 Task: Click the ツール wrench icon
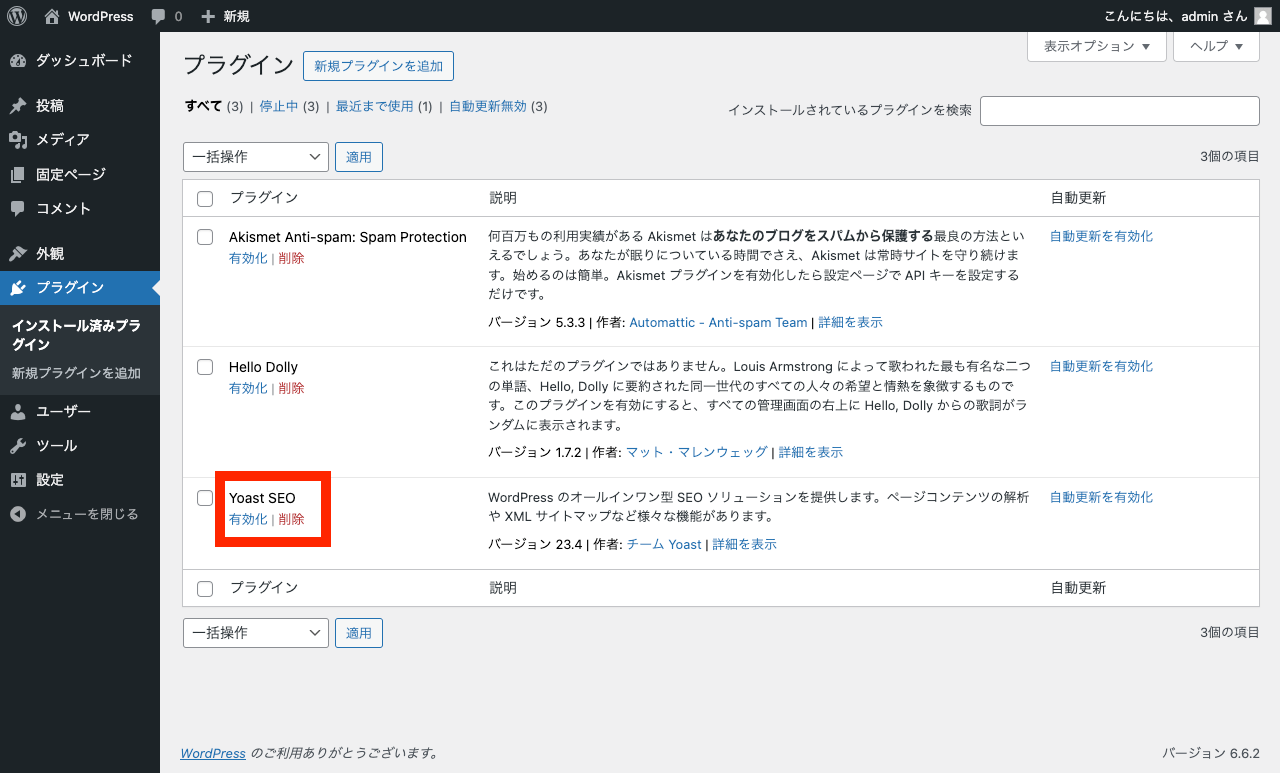coord(18,446)
